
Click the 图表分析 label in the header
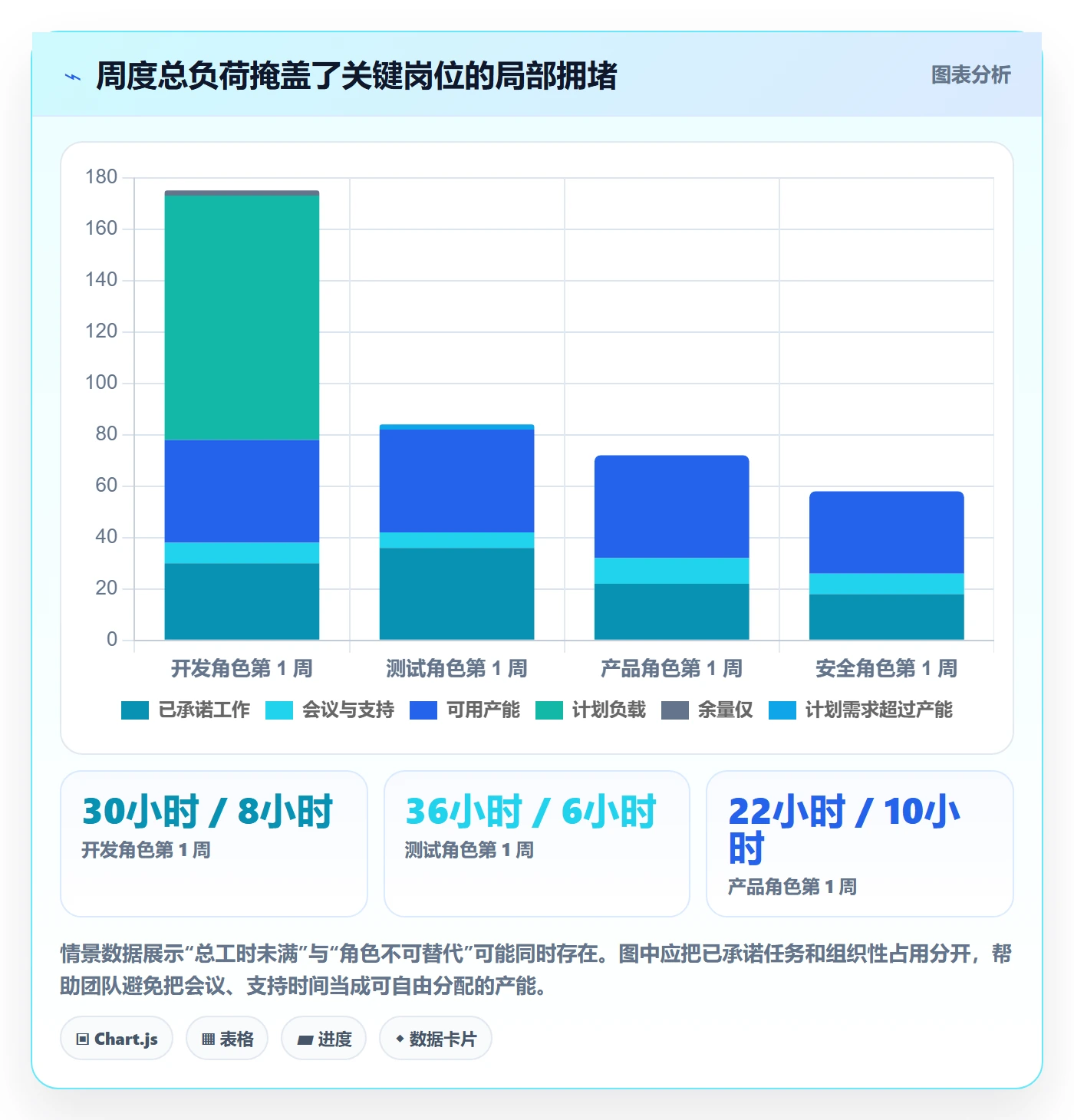point(970,75)
